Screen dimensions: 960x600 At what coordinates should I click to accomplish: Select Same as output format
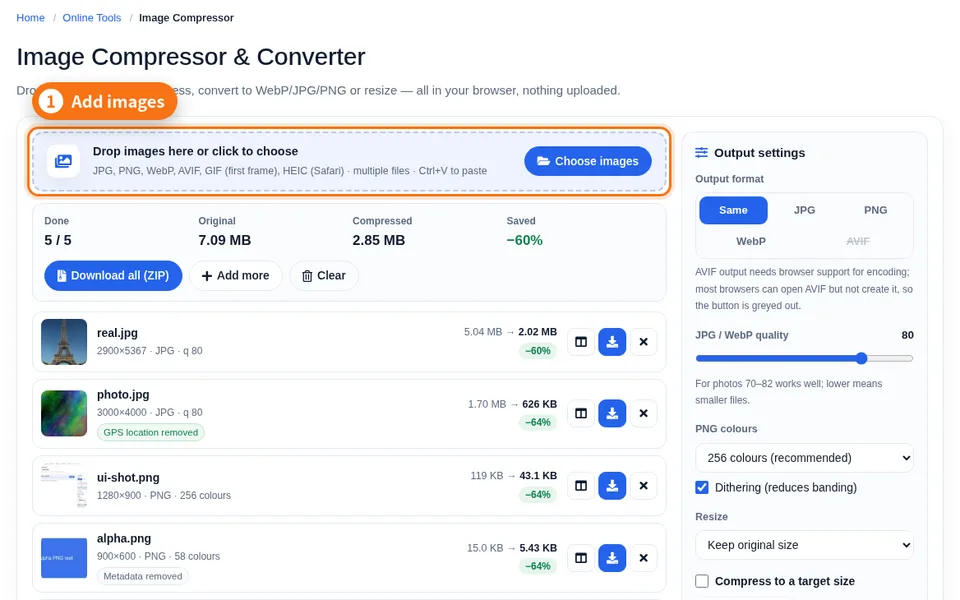pos(733,210)
